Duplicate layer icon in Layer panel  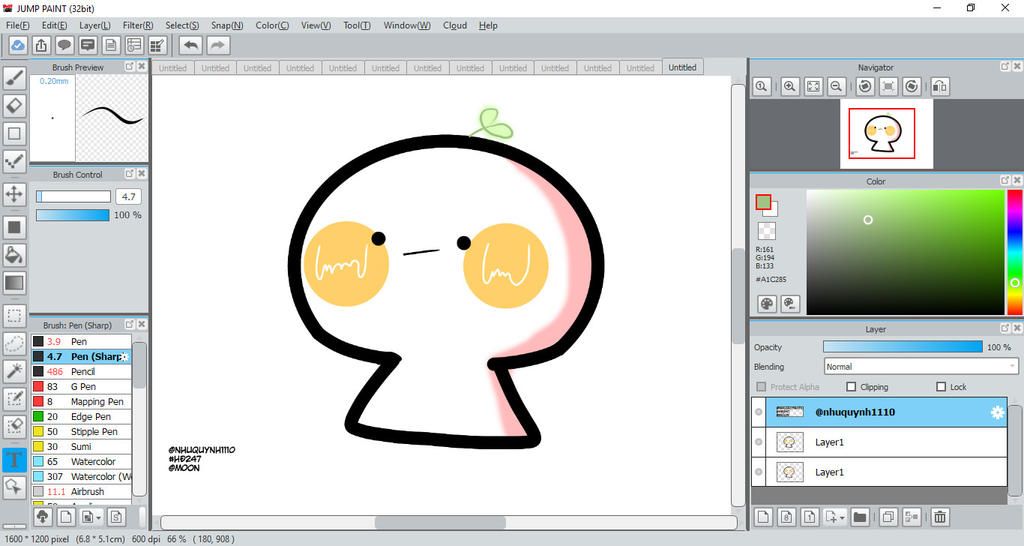click(x=888, y=517)
